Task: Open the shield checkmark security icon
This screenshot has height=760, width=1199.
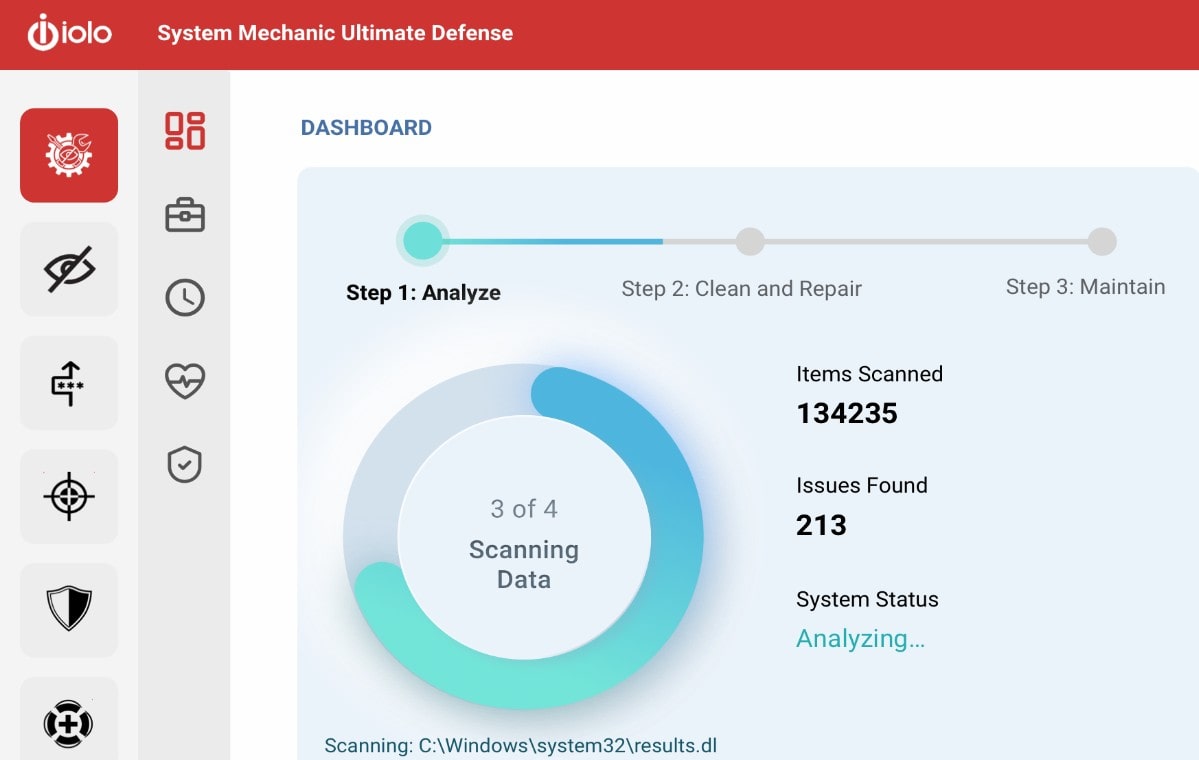Action: coord(184,464)
